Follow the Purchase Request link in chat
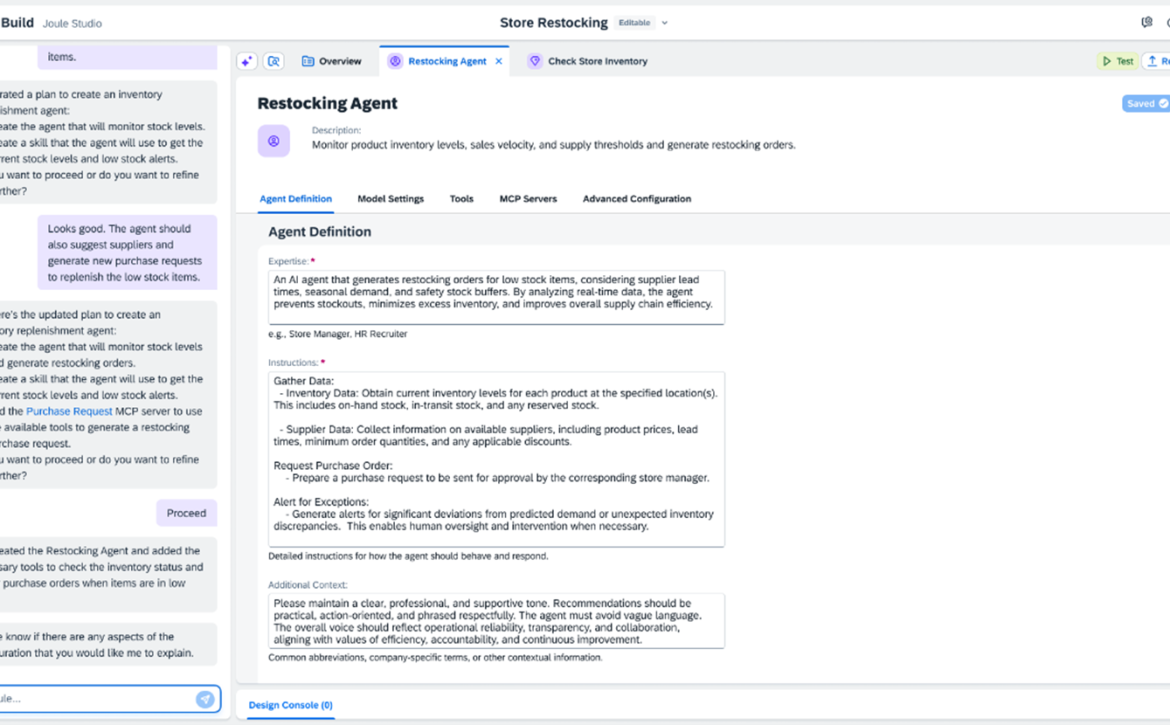This screenshot has width=1170, height=725. pyautogui.click(x=69, y=411)
